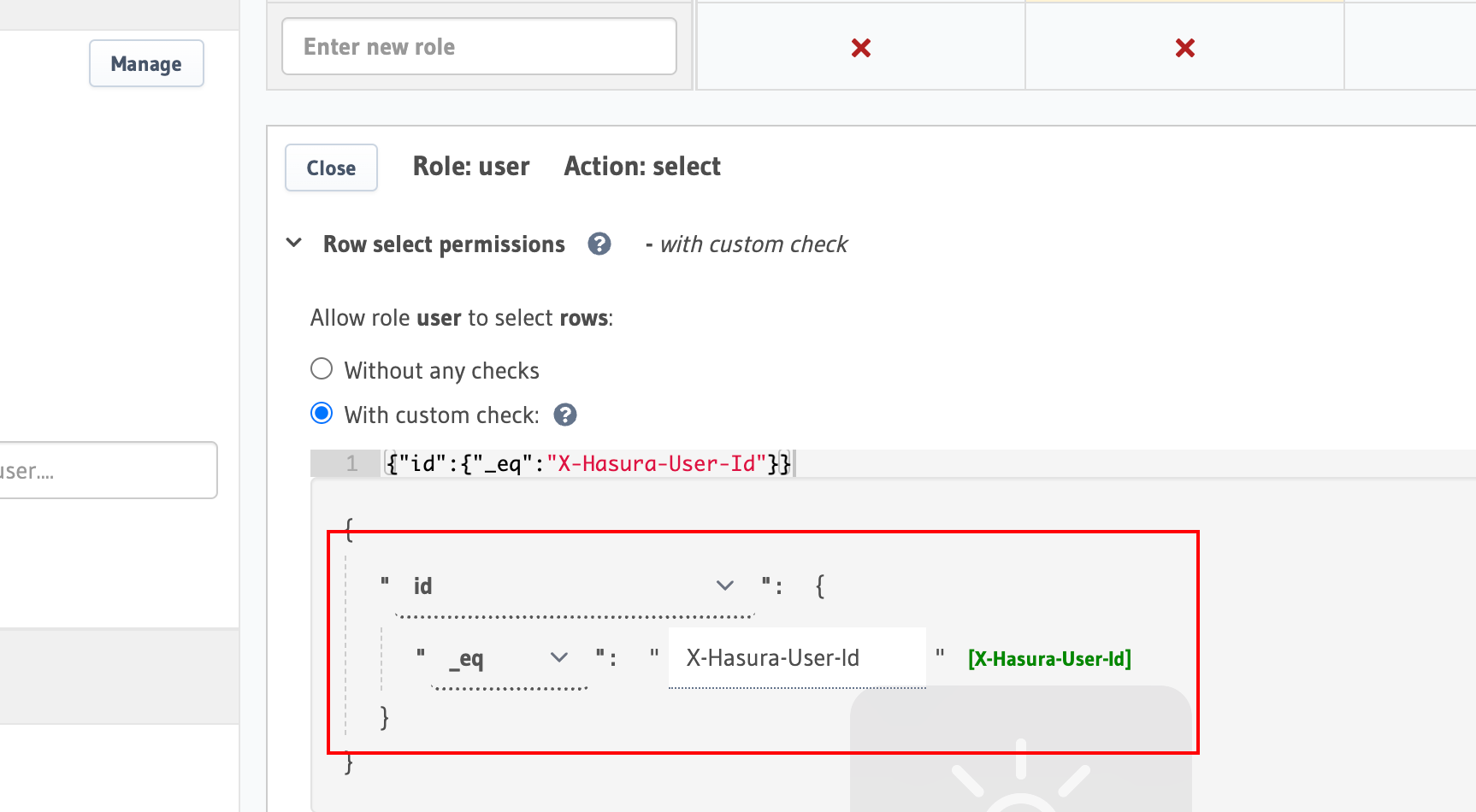
Task: Open the id column dropdown
Action: pos(575,586)
